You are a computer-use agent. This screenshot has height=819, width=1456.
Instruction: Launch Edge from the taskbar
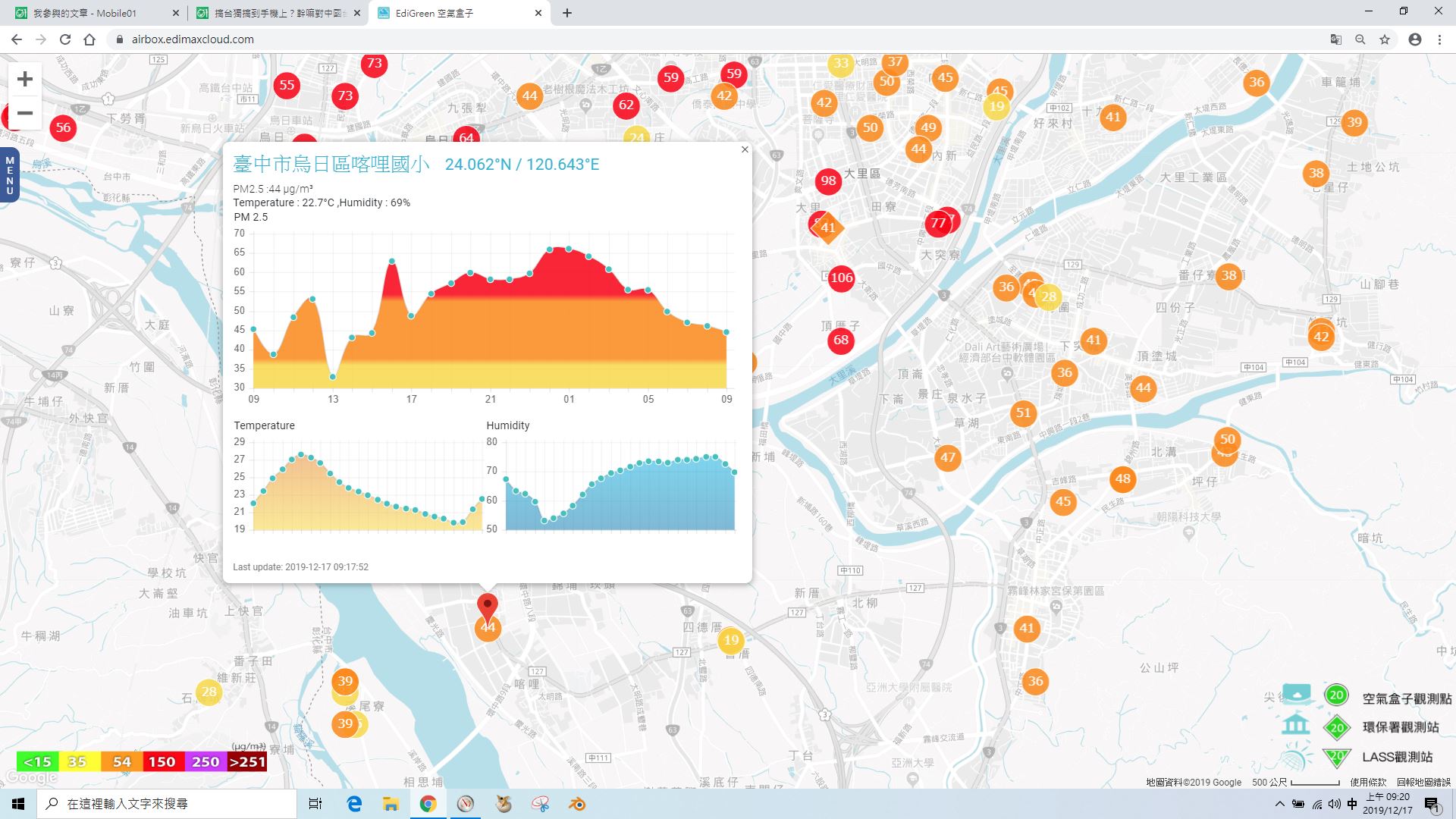point(354,804)
